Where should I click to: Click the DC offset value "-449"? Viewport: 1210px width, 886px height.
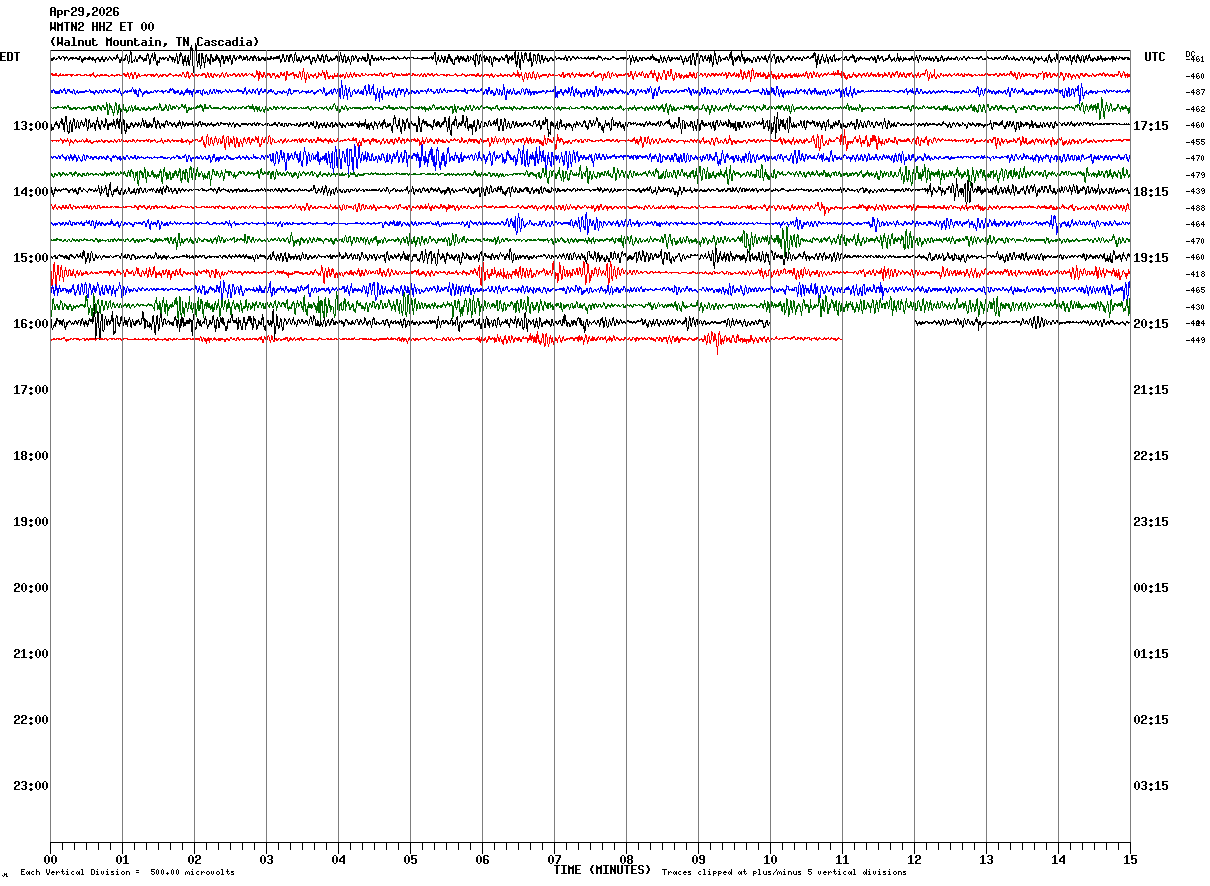pyautogui.click(x=1195, y=340)
